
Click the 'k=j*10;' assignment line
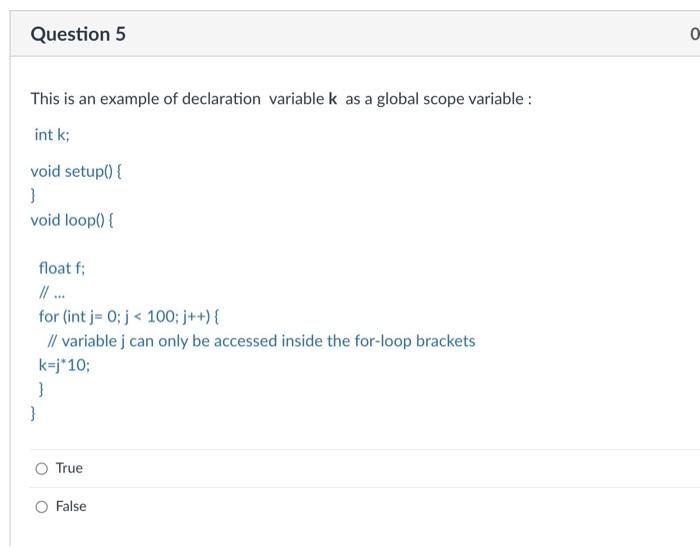[64, 365]
